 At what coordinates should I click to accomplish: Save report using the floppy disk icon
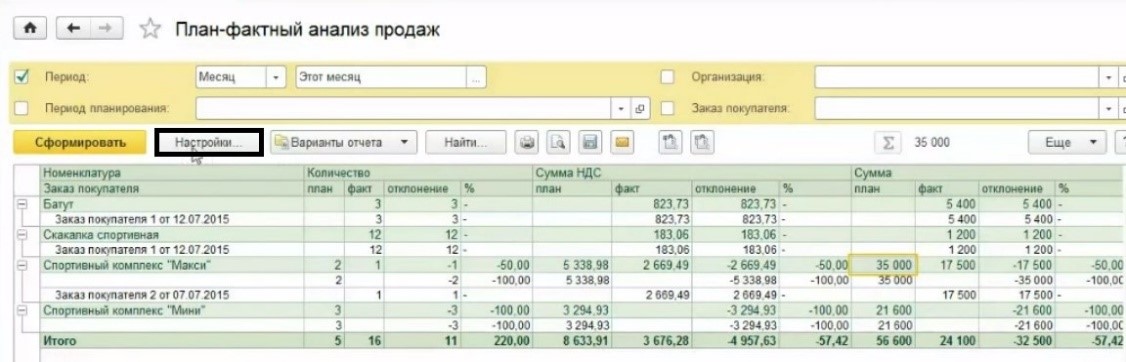[590, 142]
